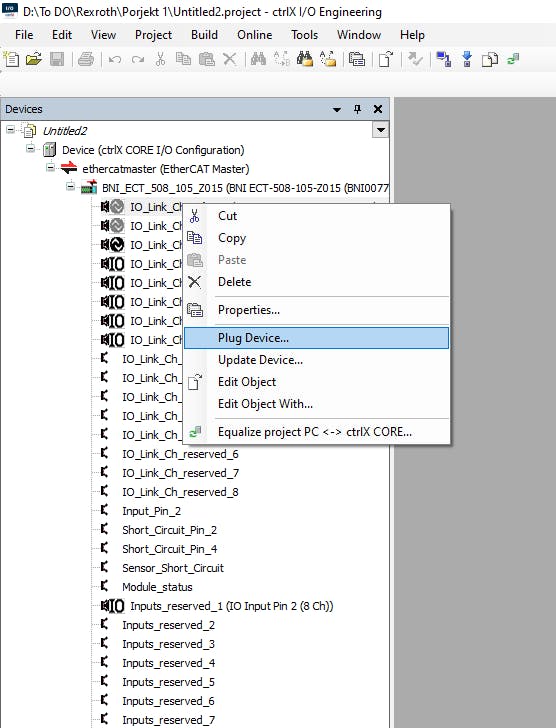The image size is (556, 728).
Task: Open the dropdown beside the Untitled2 row
Action: pos(381,130)
